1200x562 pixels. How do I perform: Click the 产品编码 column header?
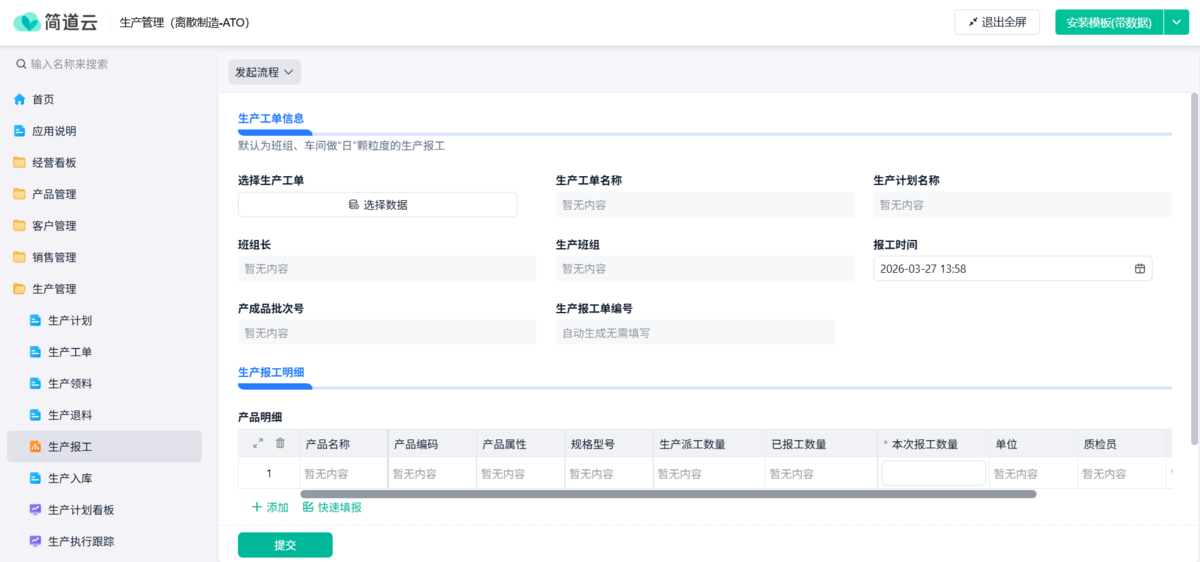pos(430,443)
